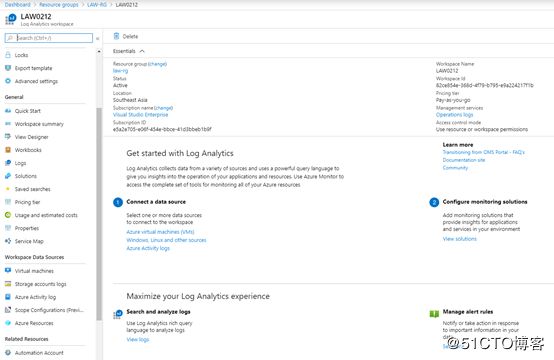Focus the sidebar search field
554x360 pixels.
click(x=49, y=38)
